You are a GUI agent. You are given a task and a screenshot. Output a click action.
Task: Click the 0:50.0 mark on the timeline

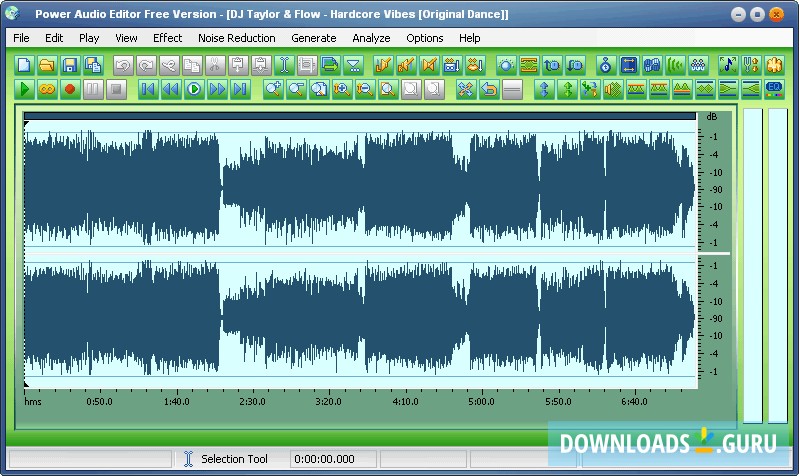(x=99, y=402)
